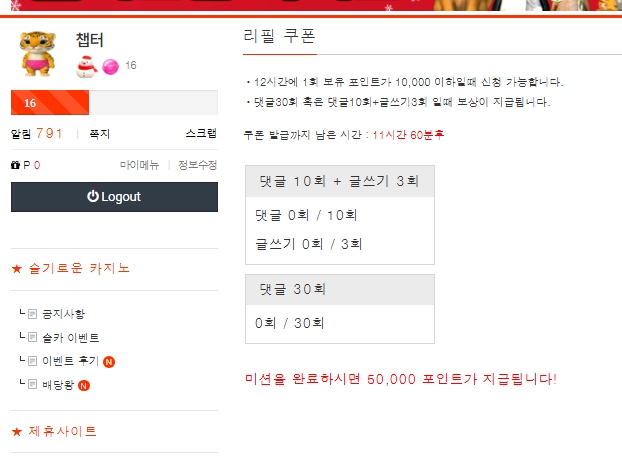Click the tiger avatar profile image
622x462 pixels.
point(38,54)
